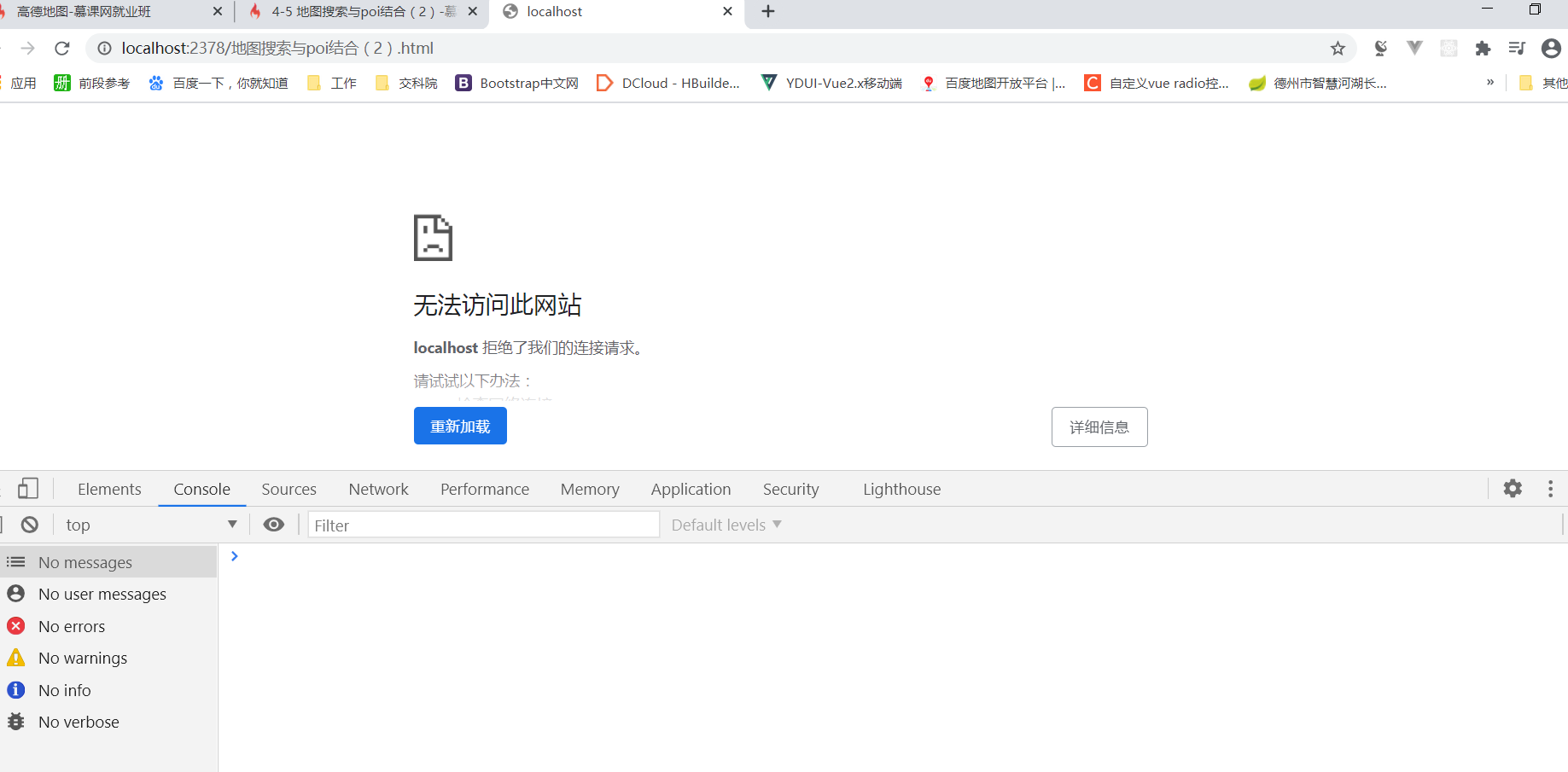1568x772 pixels.
Task: Open the browser profile avatar icon
Action: pos(1551,49)
